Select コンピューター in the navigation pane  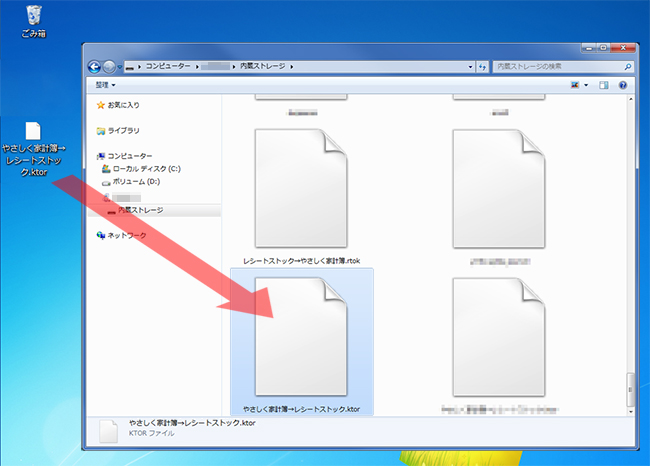coord(130,156)
